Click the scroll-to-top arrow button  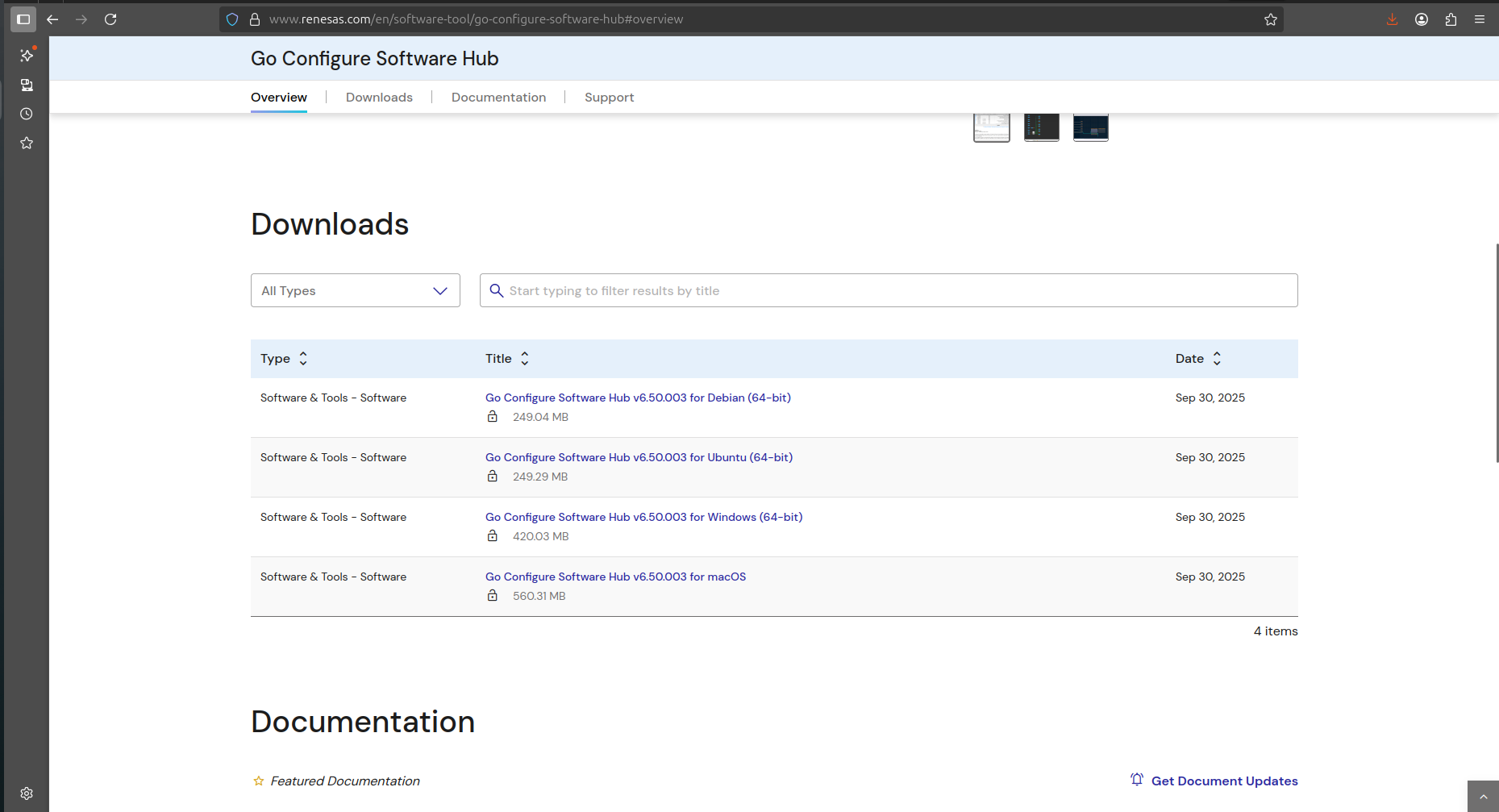click(x=1482, y=797)
